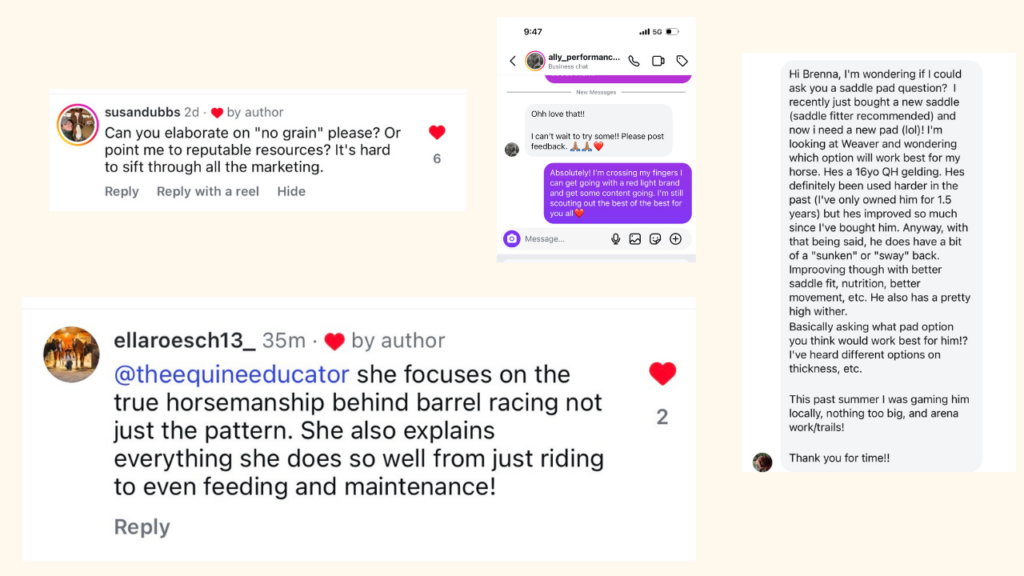Screen dimensions: 1024x576
Task: Open ellaroesch13_ profile avatar
Action: click(x=71, y=354)
